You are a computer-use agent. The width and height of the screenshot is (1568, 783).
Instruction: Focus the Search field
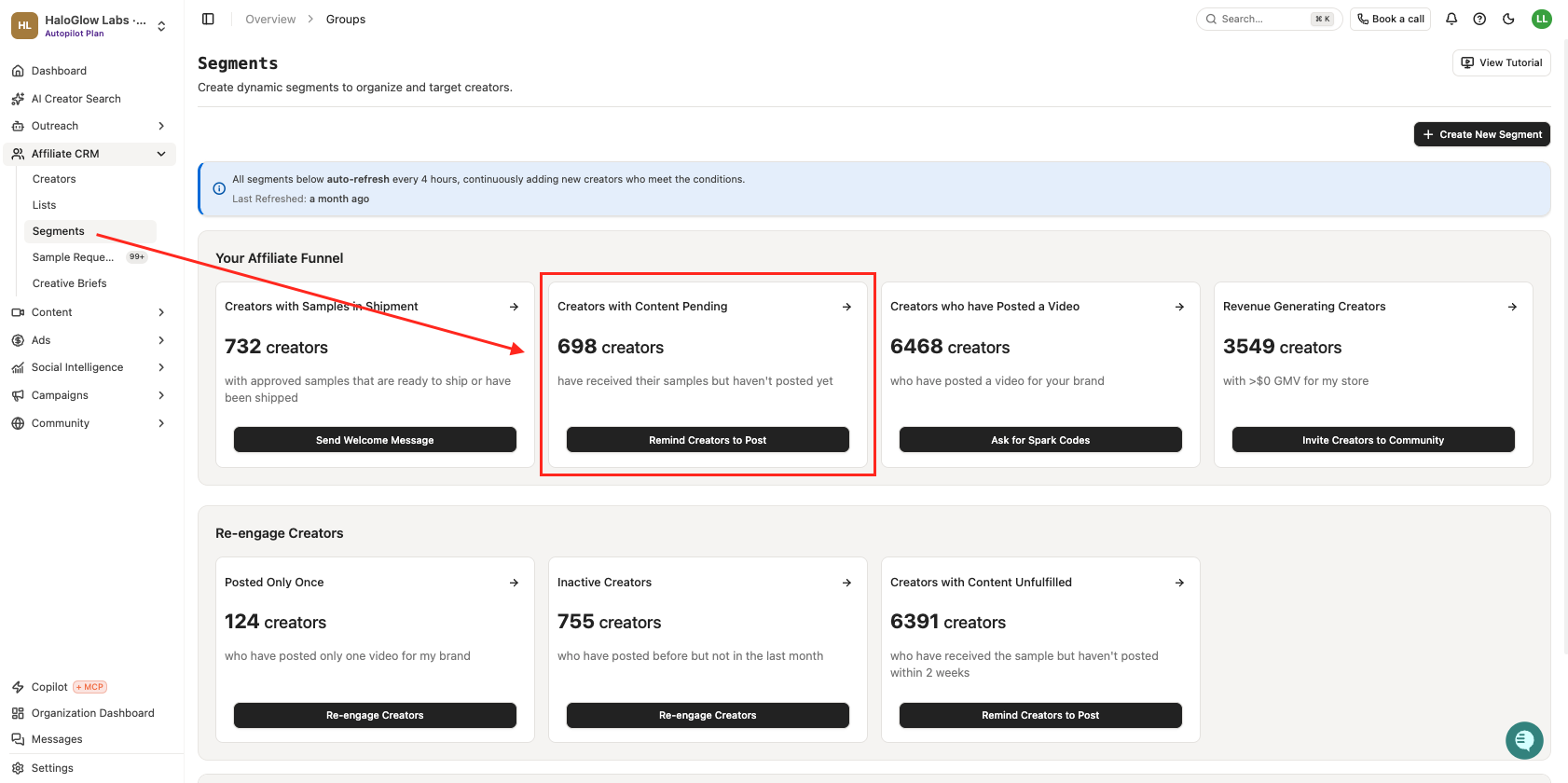tap(1269, 19)
